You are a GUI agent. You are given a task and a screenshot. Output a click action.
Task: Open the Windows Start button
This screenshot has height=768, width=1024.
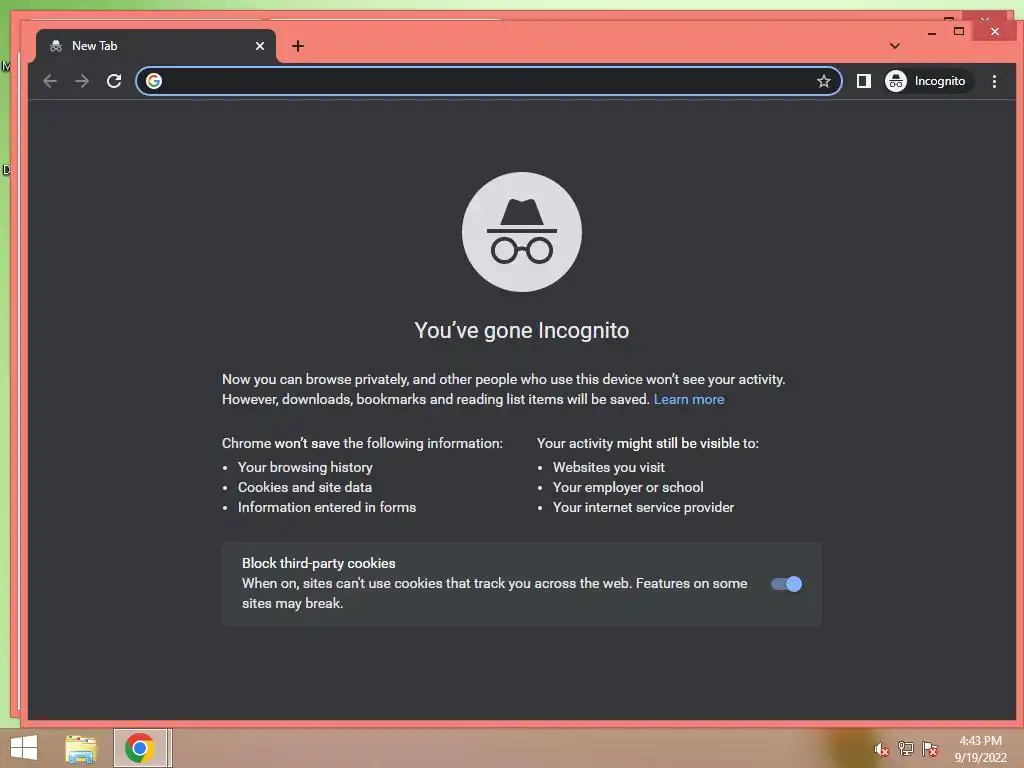(x=24, y=748)
